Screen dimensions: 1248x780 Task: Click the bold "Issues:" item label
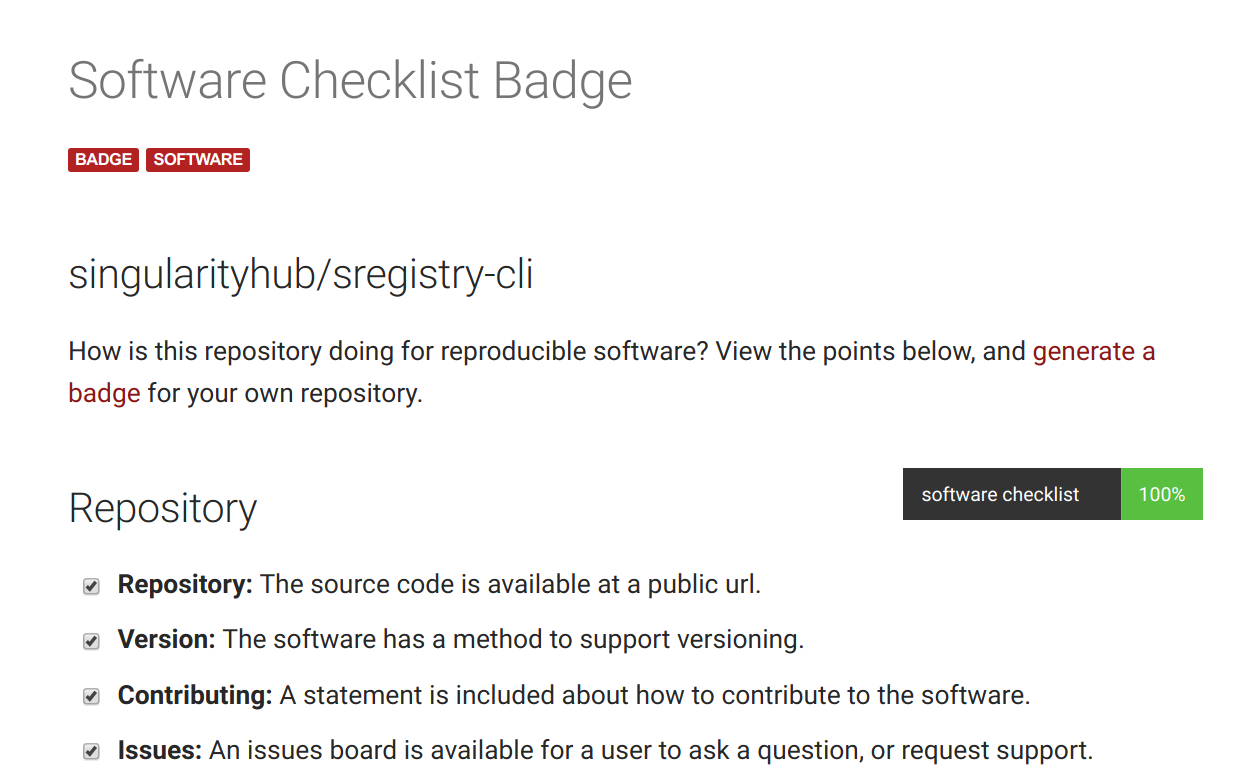pos(160,749)
